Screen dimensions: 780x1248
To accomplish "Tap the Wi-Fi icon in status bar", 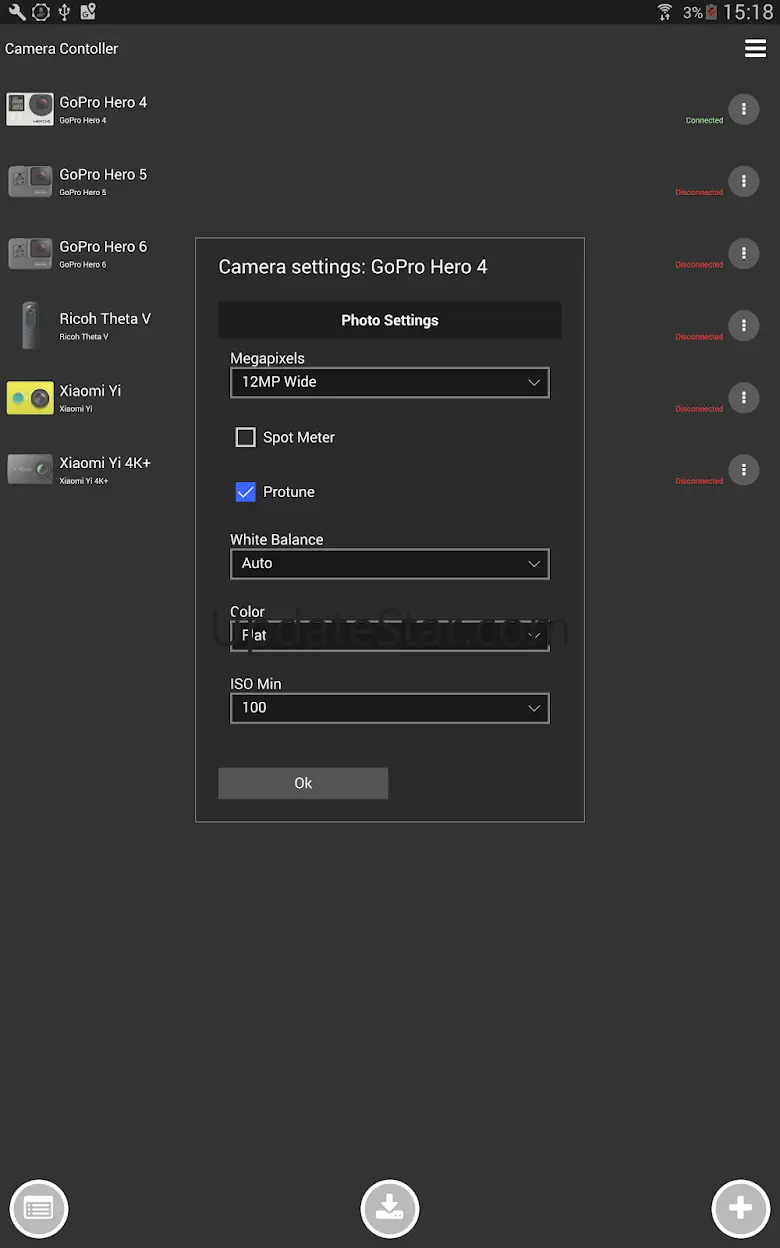I will tap(665, 12).
